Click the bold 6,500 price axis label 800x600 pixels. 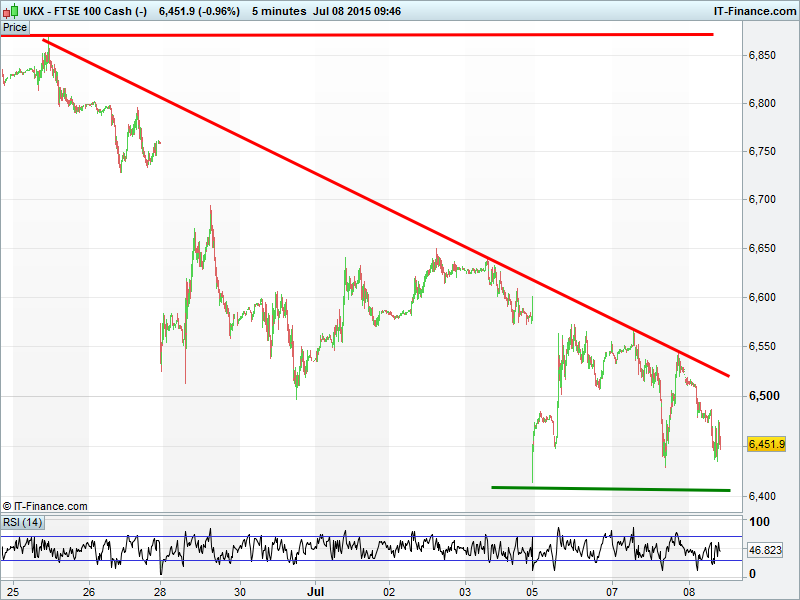(x=764, y=395)
